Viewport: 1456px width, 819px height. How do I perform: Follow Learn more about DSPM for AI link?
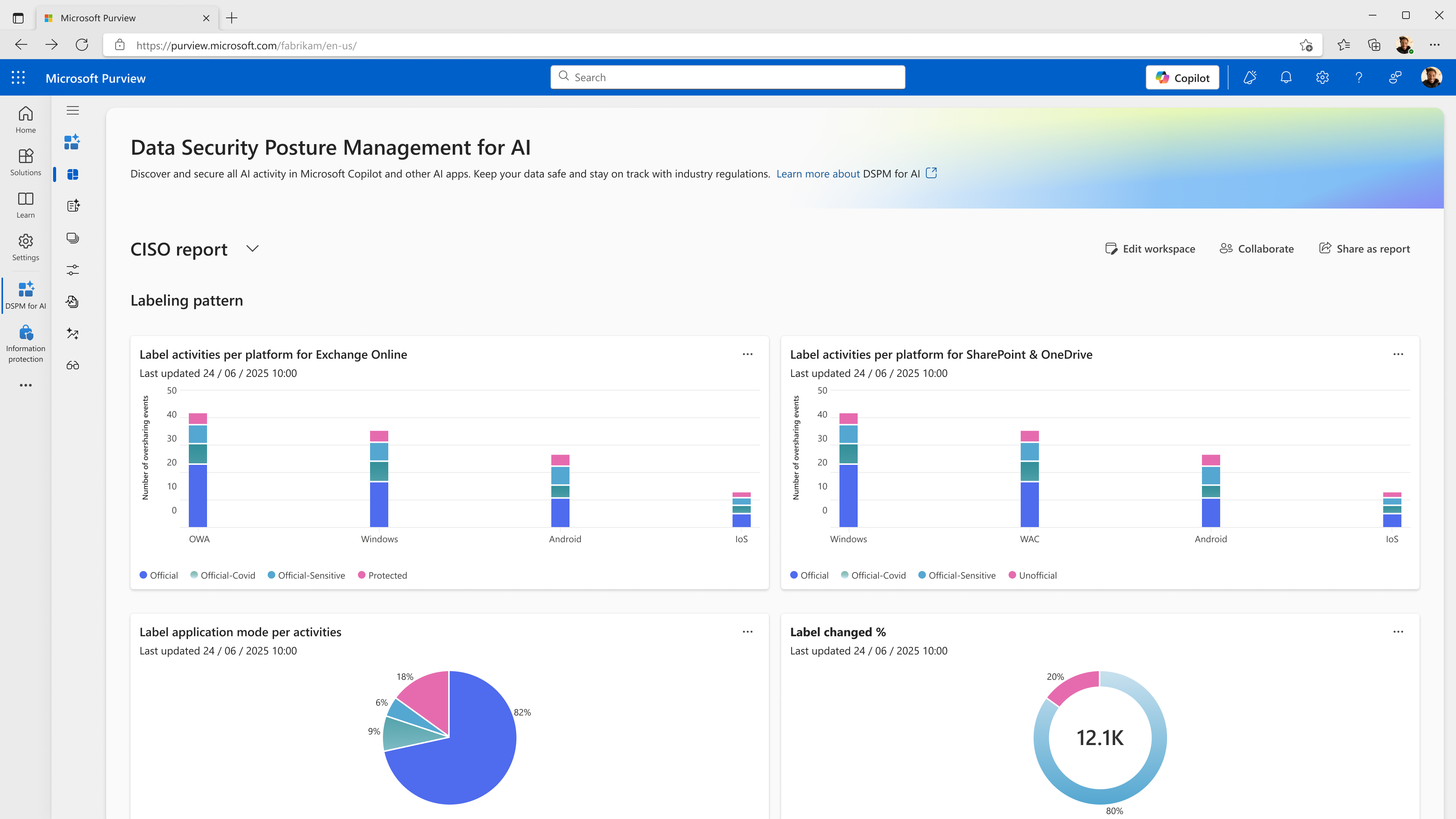coord(856,174)
